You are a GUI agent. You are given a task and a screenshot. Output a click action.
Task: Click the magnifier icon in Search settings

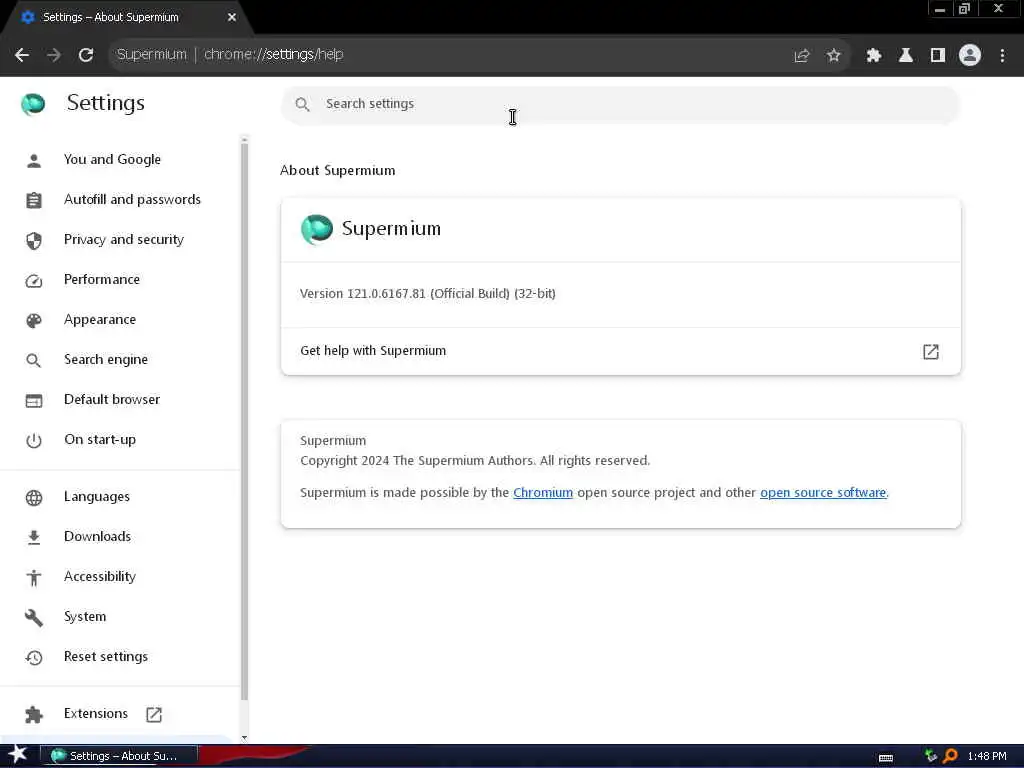coord(302,104)
